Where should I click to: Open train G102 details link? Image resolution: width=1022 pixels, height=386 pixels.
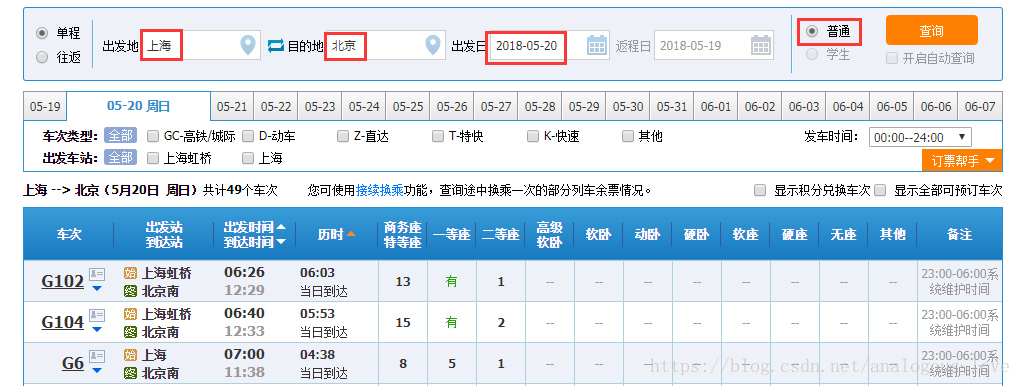click(63, 281)
